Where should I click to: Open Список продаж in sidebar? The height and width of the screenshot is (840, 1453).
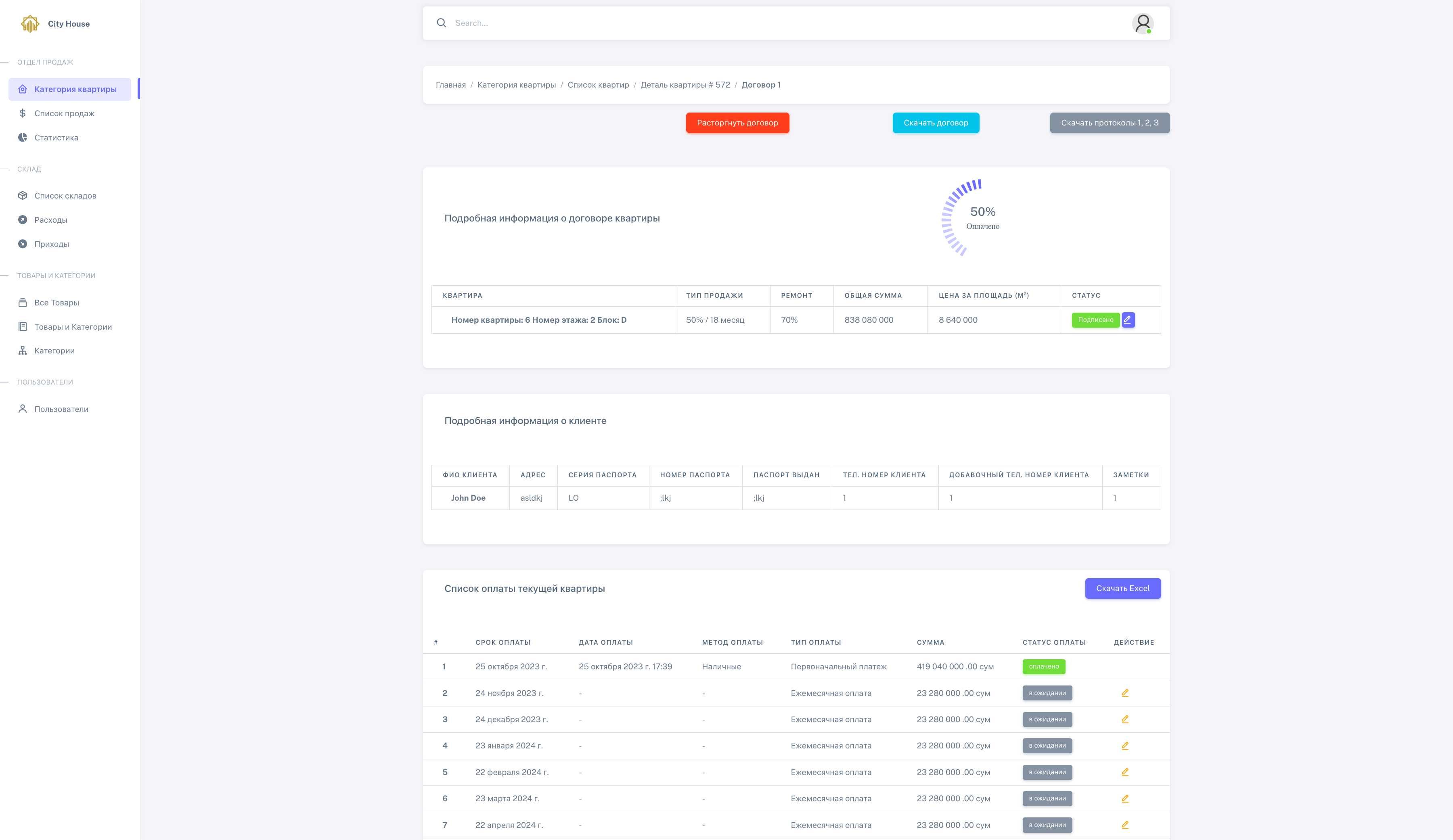pos(70,113)
